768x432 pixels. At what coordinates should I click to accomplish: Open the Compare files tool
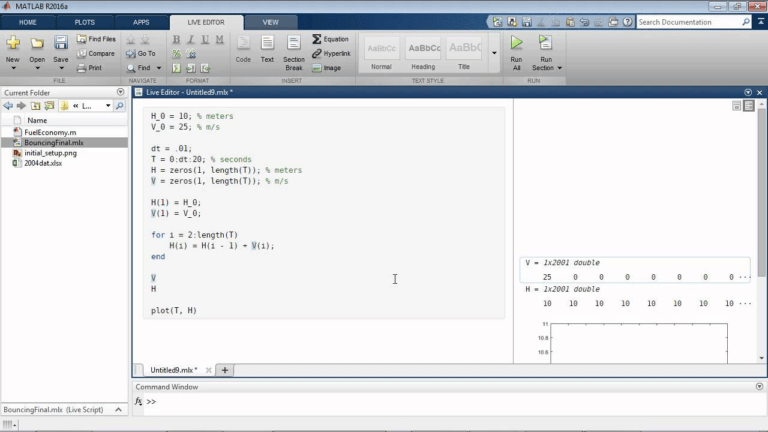pos(95,53)
